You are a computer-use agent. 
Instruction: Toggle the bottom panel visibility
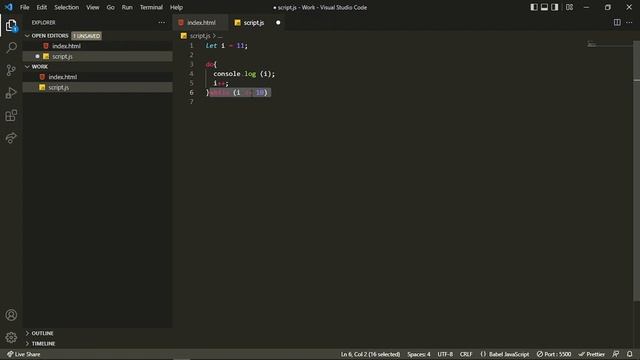[x=544, y=7]
